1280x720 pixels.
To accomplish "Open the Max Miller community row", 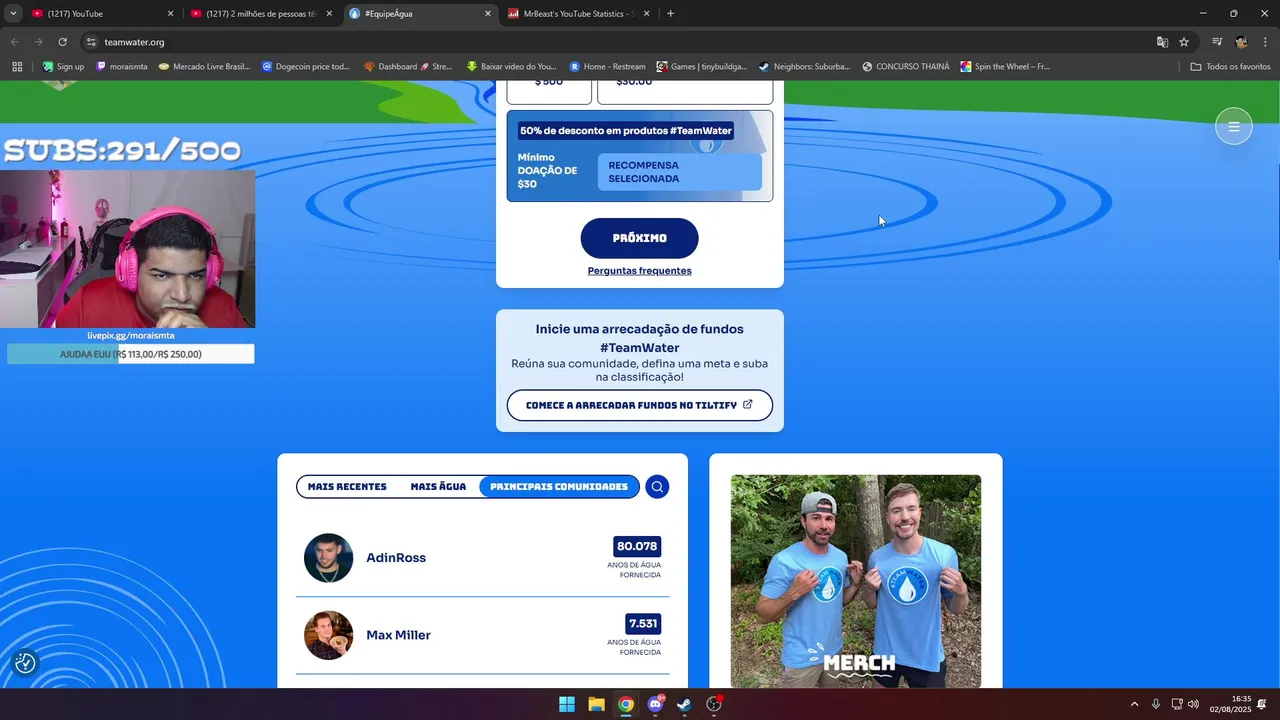I will pos(482,635).
